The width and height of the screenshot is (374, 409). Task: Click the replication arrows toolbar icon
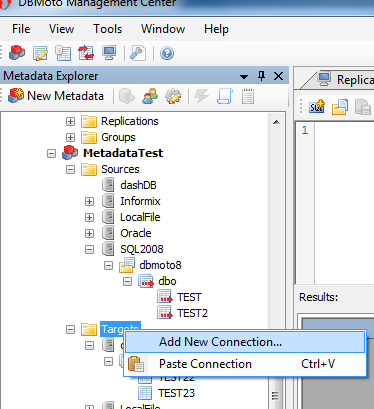(86, 53)
